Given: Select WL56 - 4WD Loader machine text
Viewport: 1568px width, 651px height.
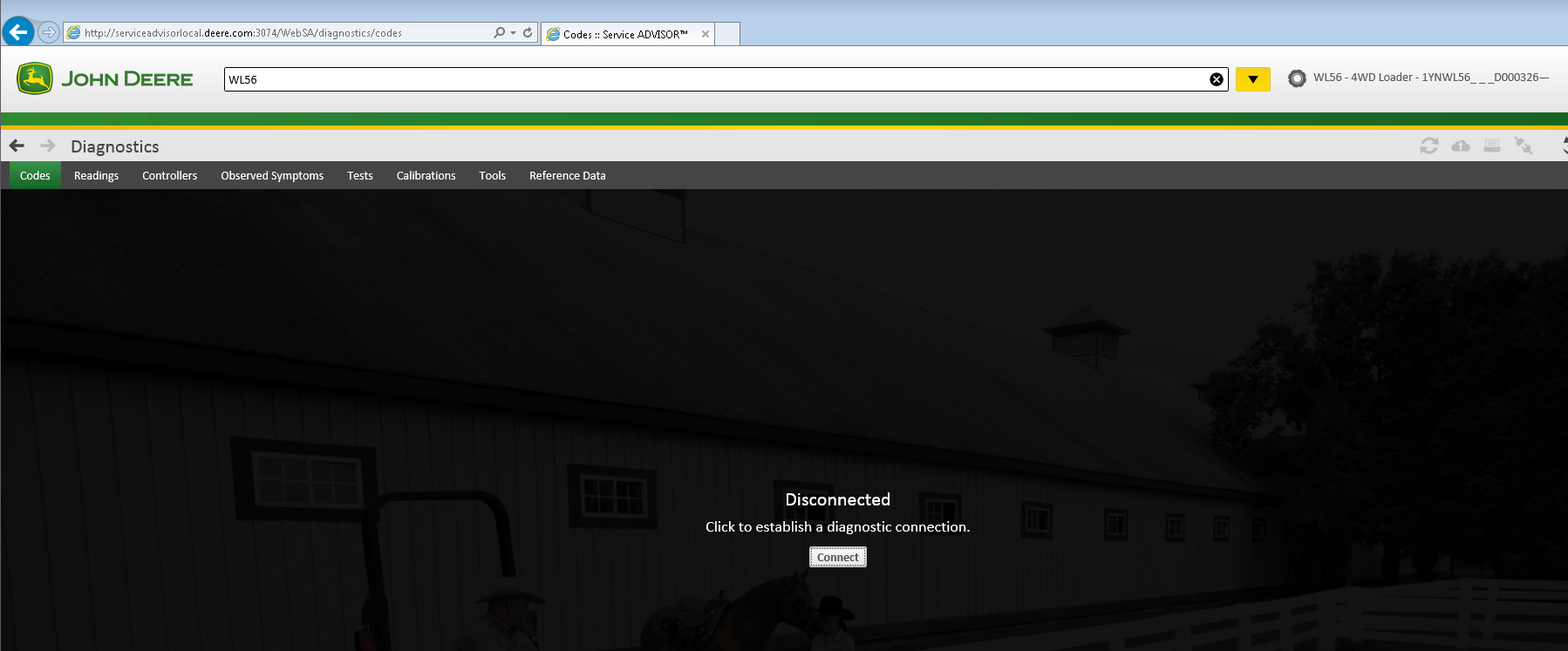Looking at the screenshot, I should coord(1431,78).
